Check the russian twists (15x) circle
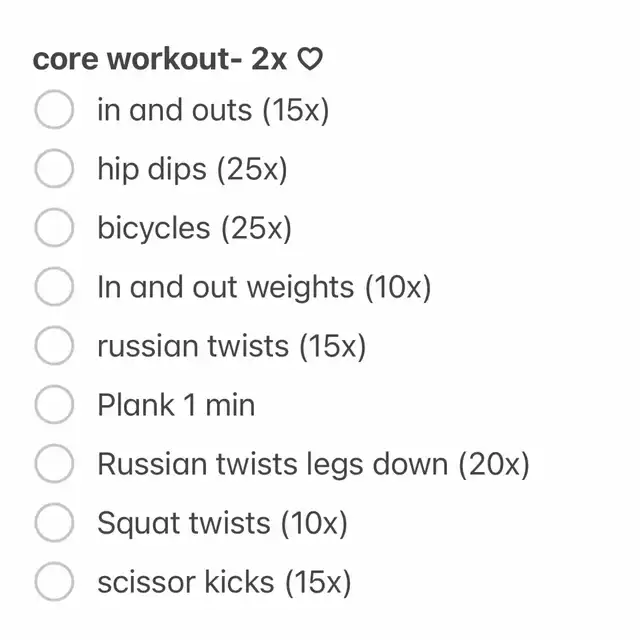640x640 pixels. coord(54,347)
